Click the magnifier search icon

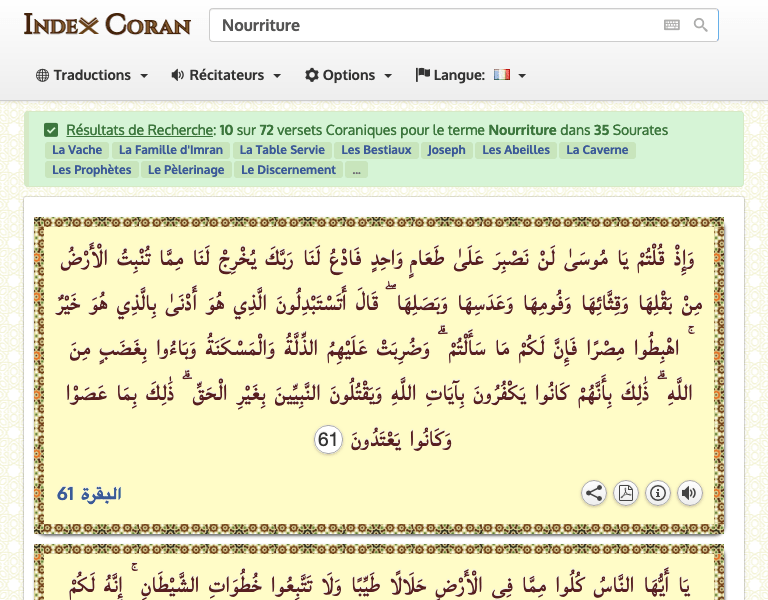[701, 25]
